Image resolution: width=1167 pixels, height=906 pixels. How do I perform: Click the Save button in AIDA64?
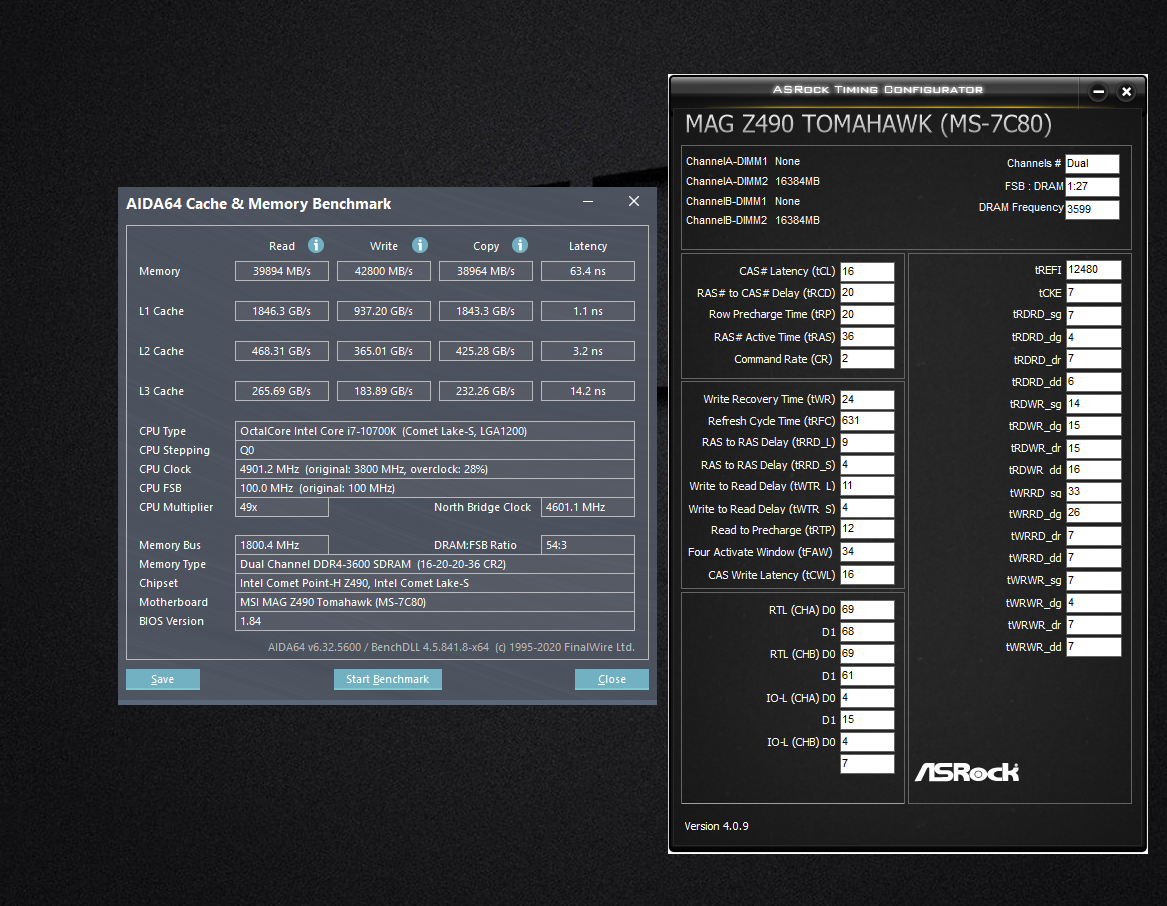point(163,679)
